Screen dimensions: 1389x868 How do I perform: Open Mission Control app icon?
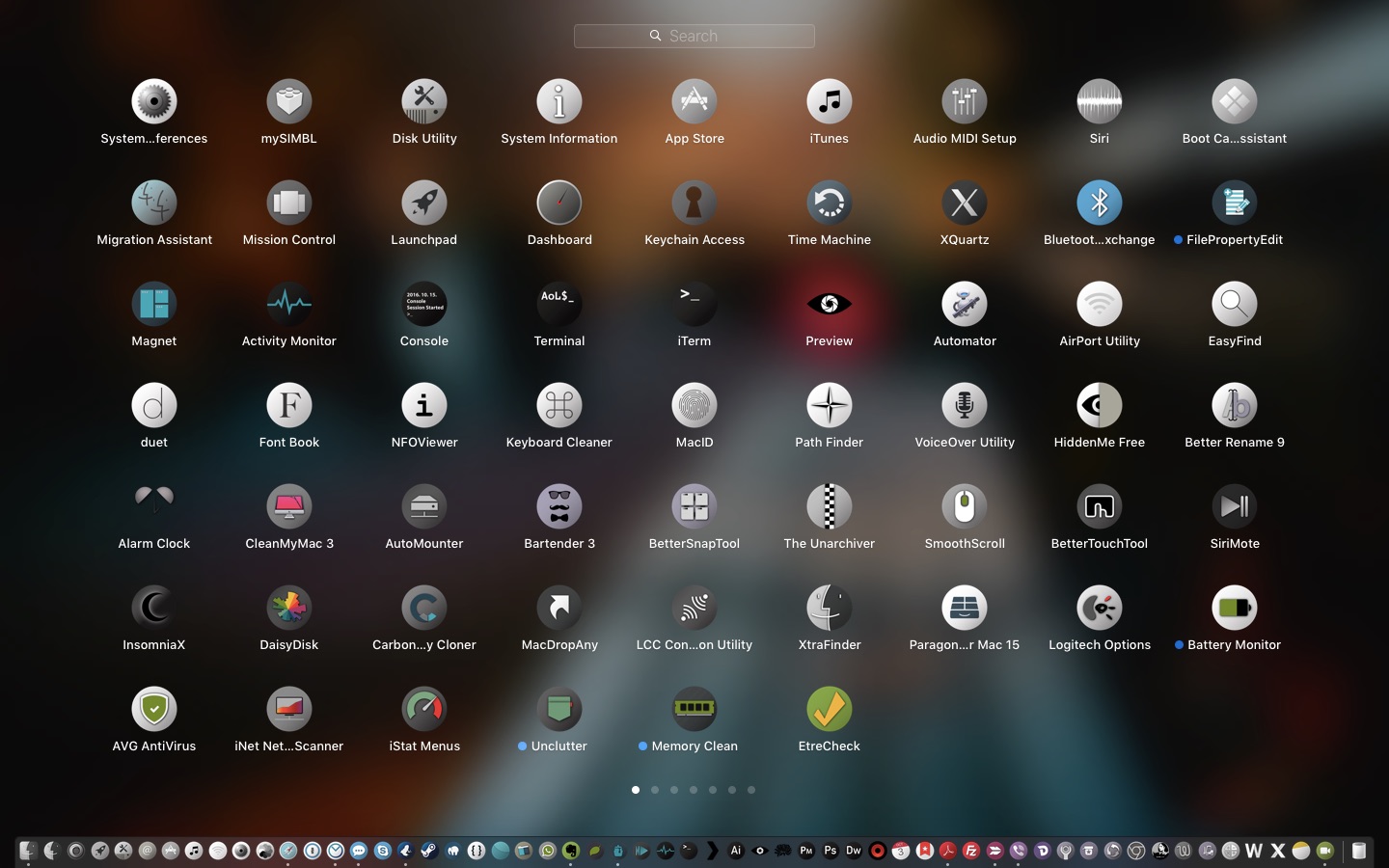coord(289,203)
